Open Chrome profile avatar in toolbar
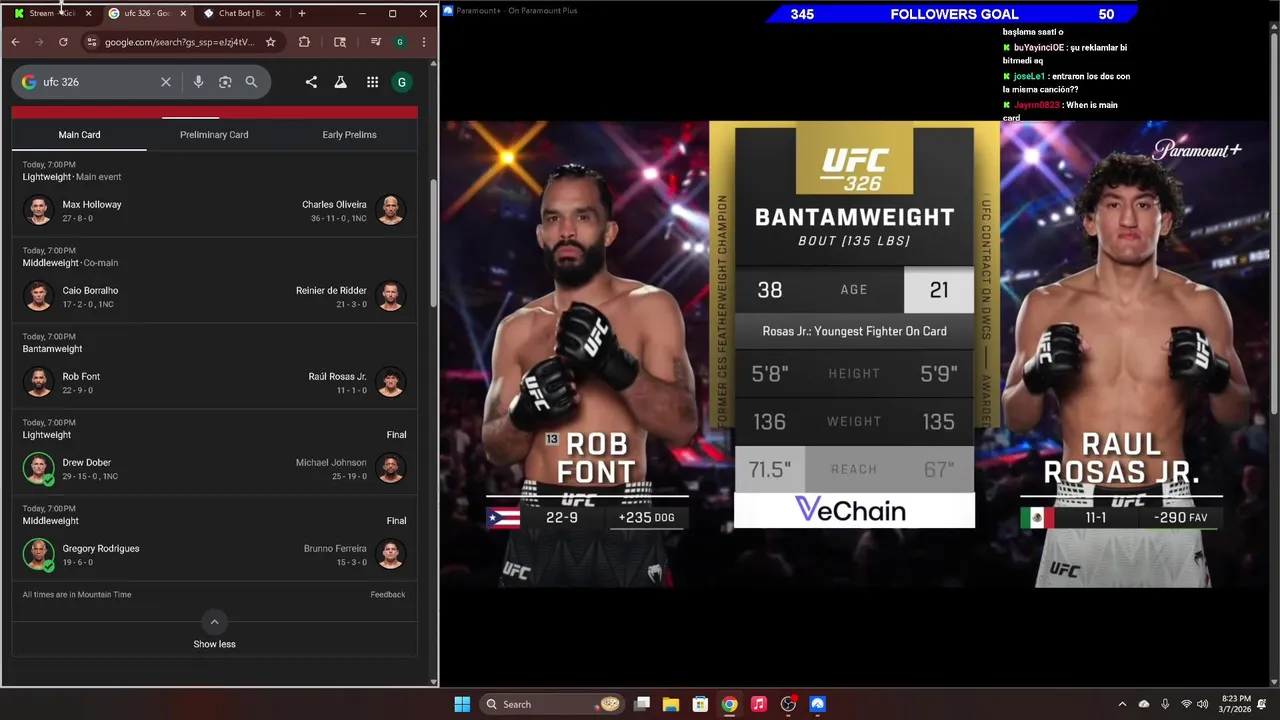1280x720 pixels. tap(400, 42)
